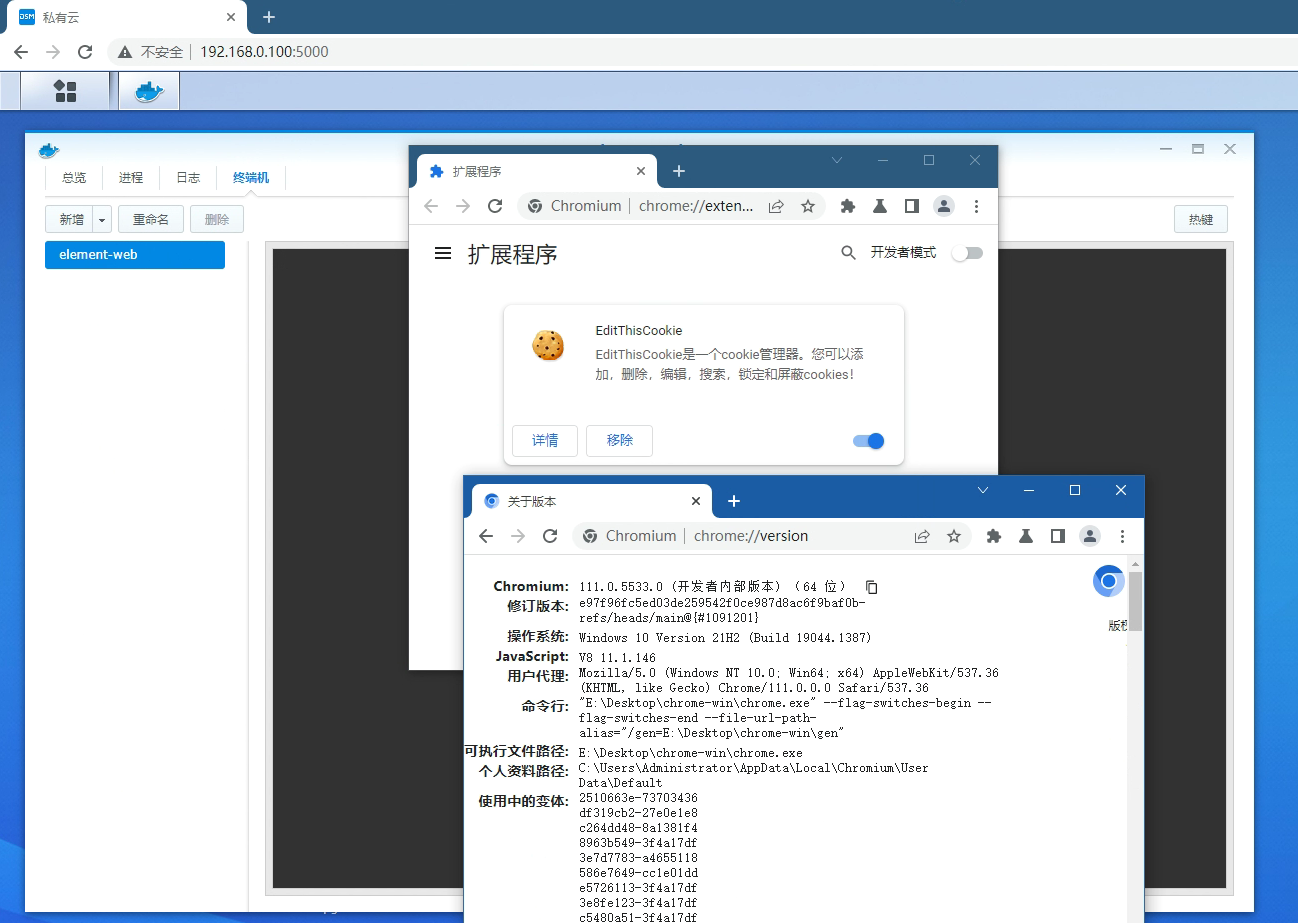1298x923 pixels.
Task: Click 移除 to remove EditThisCookie
Action: click(620, 441)
